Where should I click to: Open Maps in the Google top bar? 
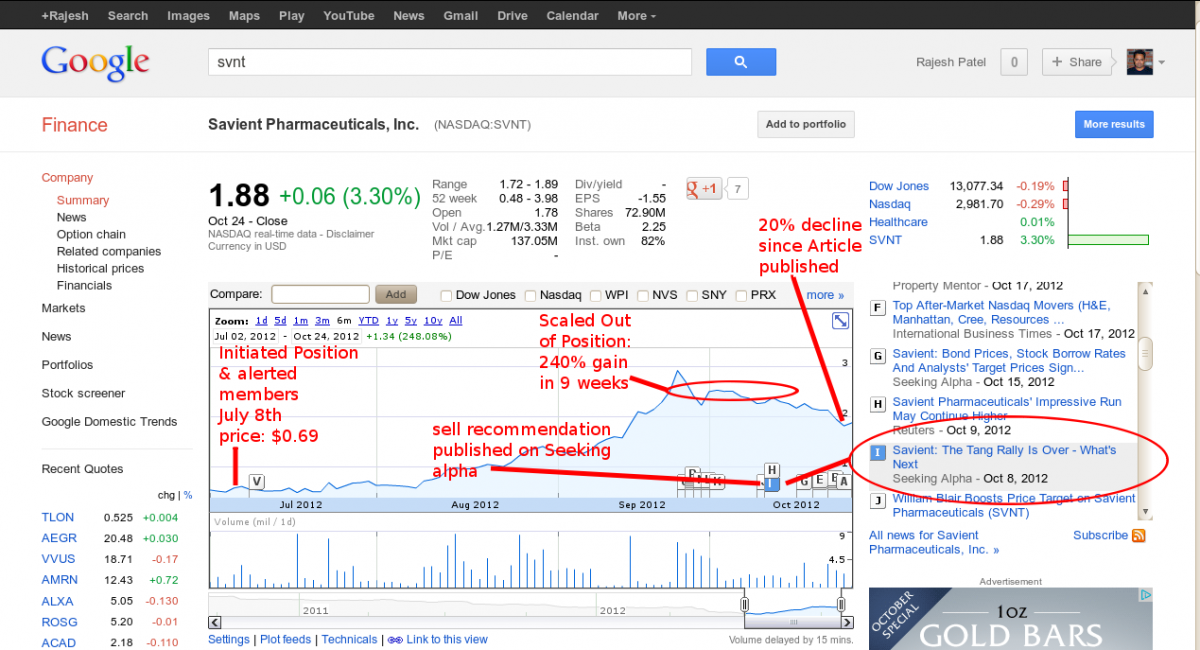(244, 15)
